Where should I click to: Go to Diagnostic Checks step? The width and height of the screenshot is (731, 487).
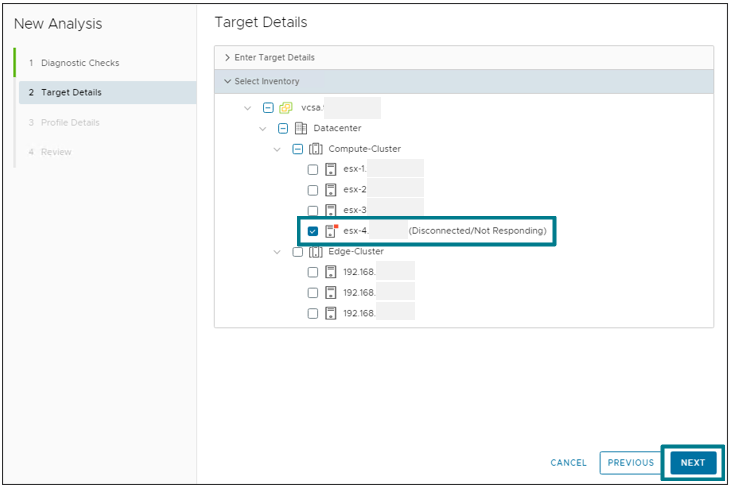pyautogui.click(x=80, y=63)
